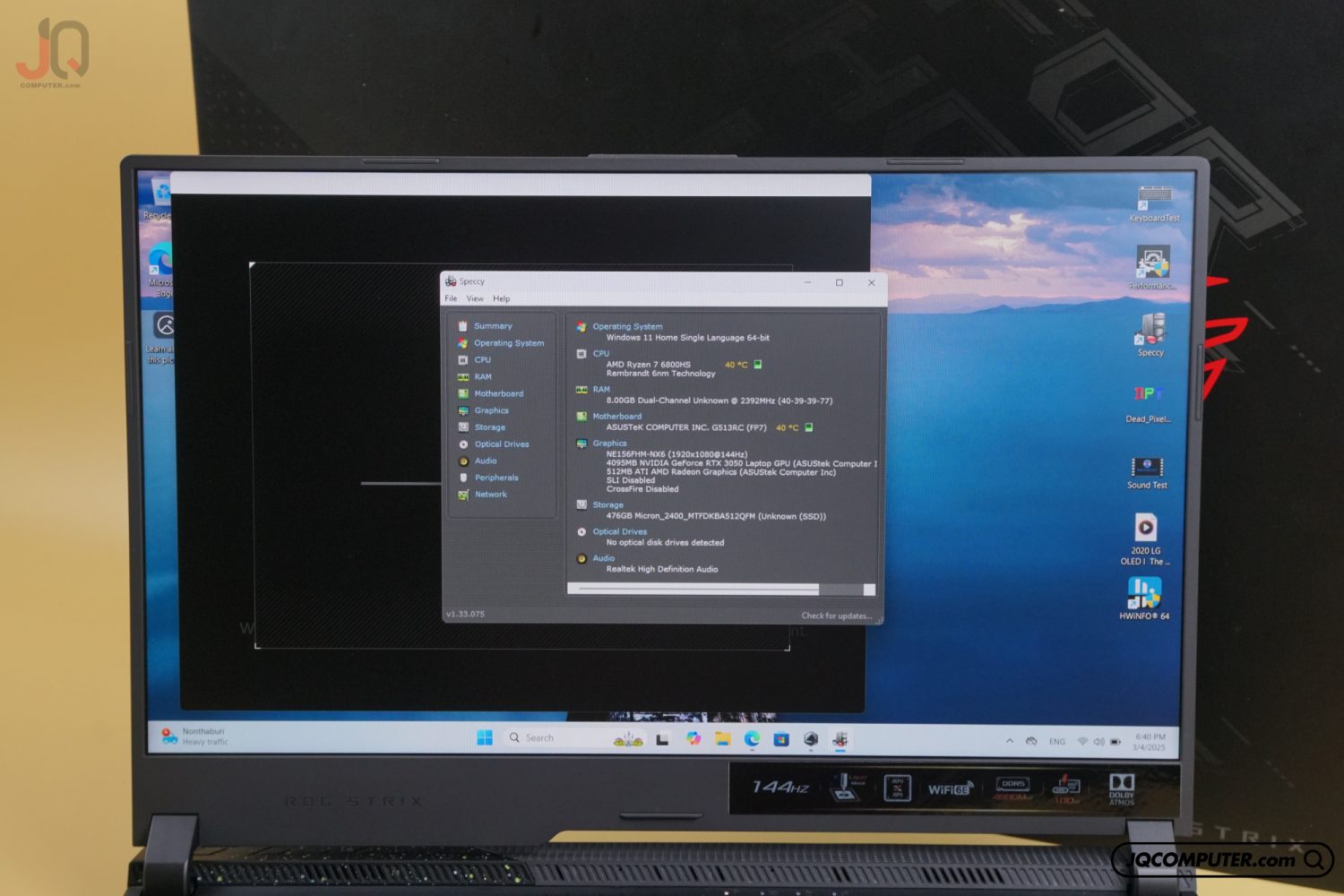
Task: Select CPU in the left sidebar
Action: click(x=474, y=360)
